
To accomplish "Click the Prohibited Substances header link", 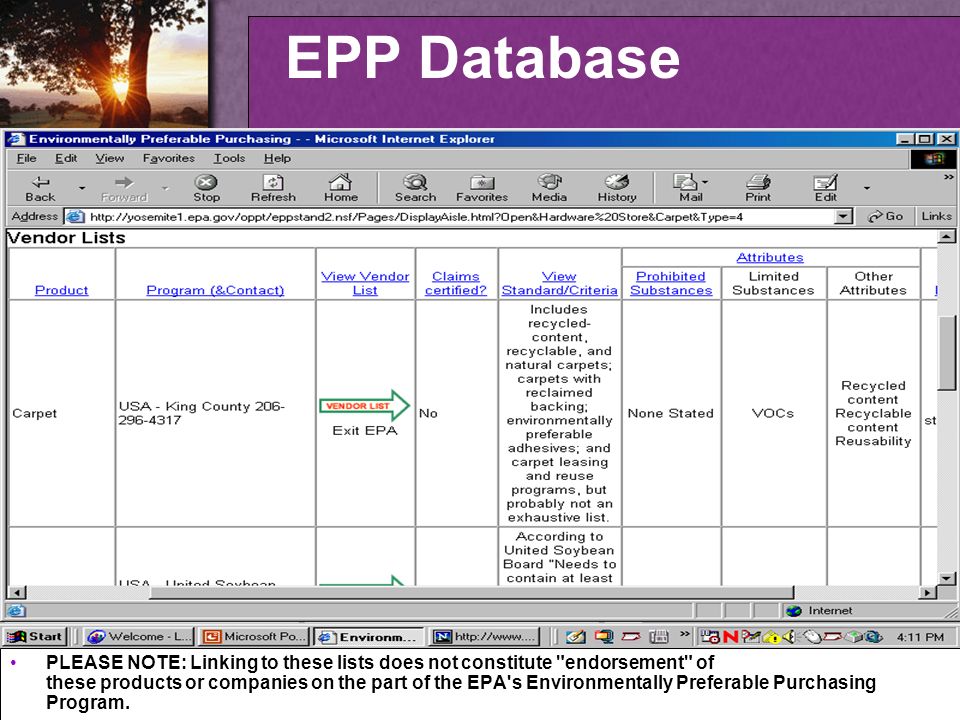I will (x=671, y=283).
